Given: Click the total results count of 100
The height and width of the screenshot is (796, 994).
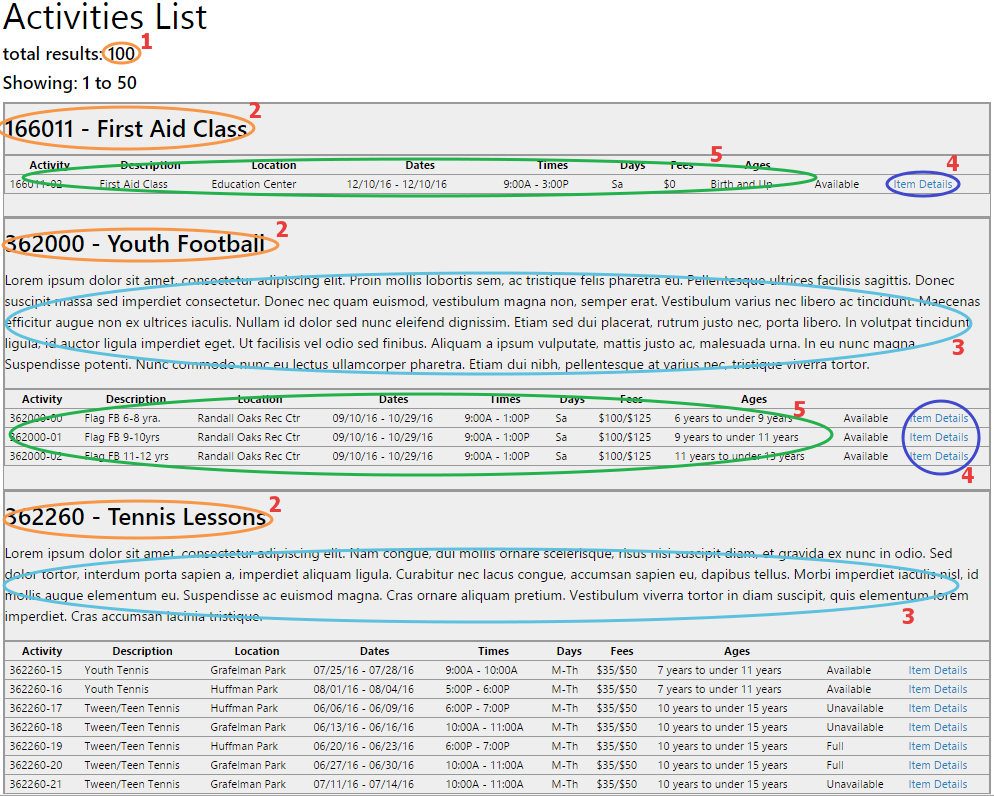Looking at the screenshot, I should (121, 54).
